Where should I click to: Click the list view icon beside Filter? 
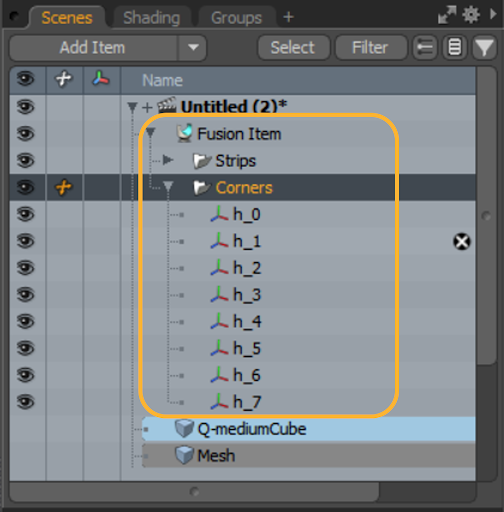[x=455, y=48]
